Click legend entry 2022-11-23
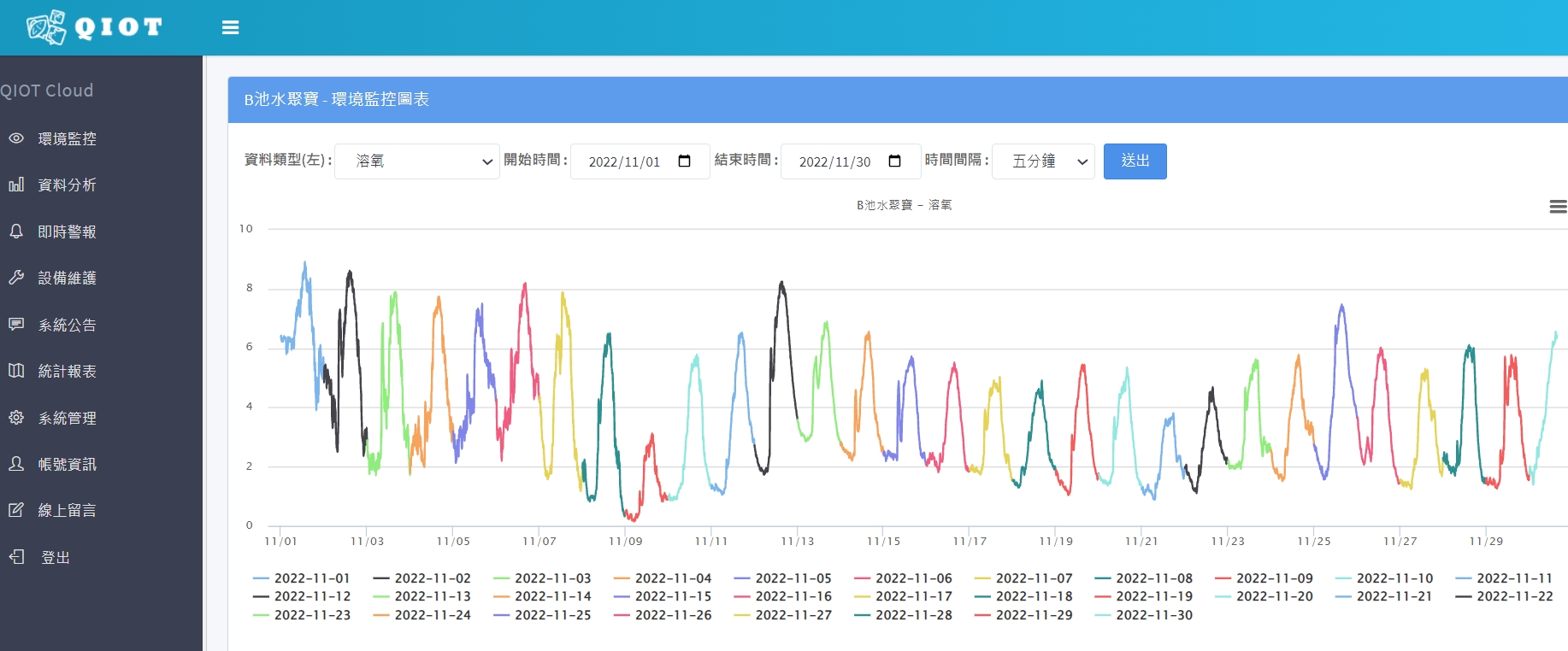The width and height of the screenshot is (1568, 651). pos(302,615)
